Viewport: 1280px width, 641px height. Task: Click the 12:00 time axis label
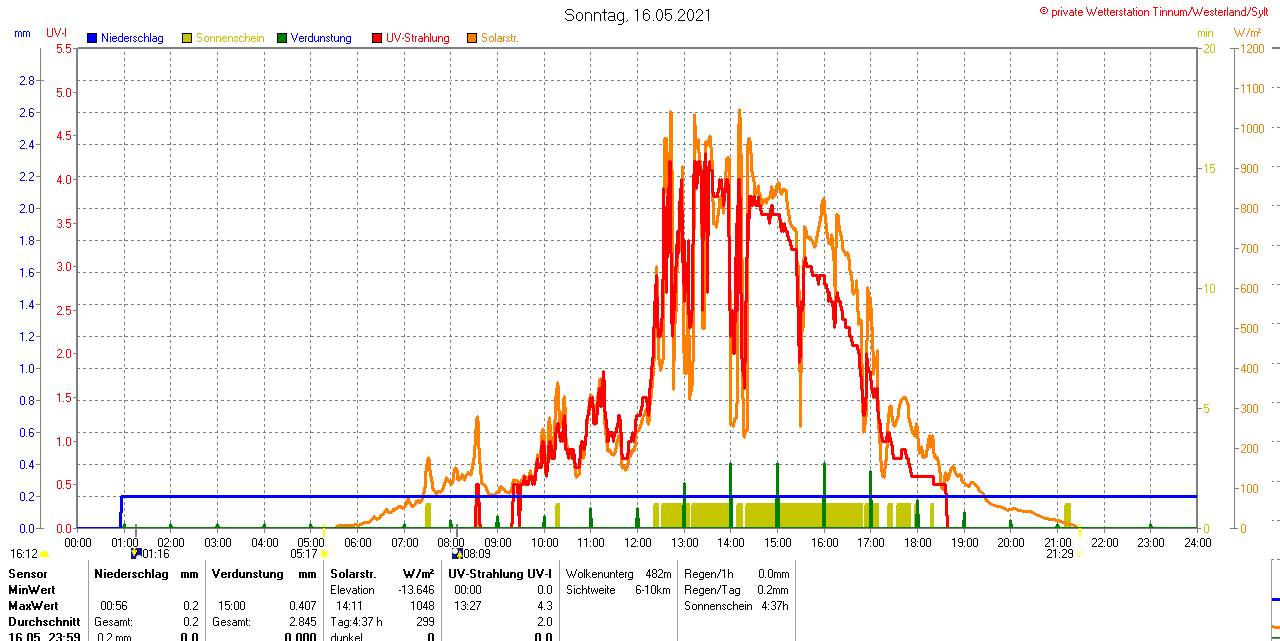[x=637, y=542]
